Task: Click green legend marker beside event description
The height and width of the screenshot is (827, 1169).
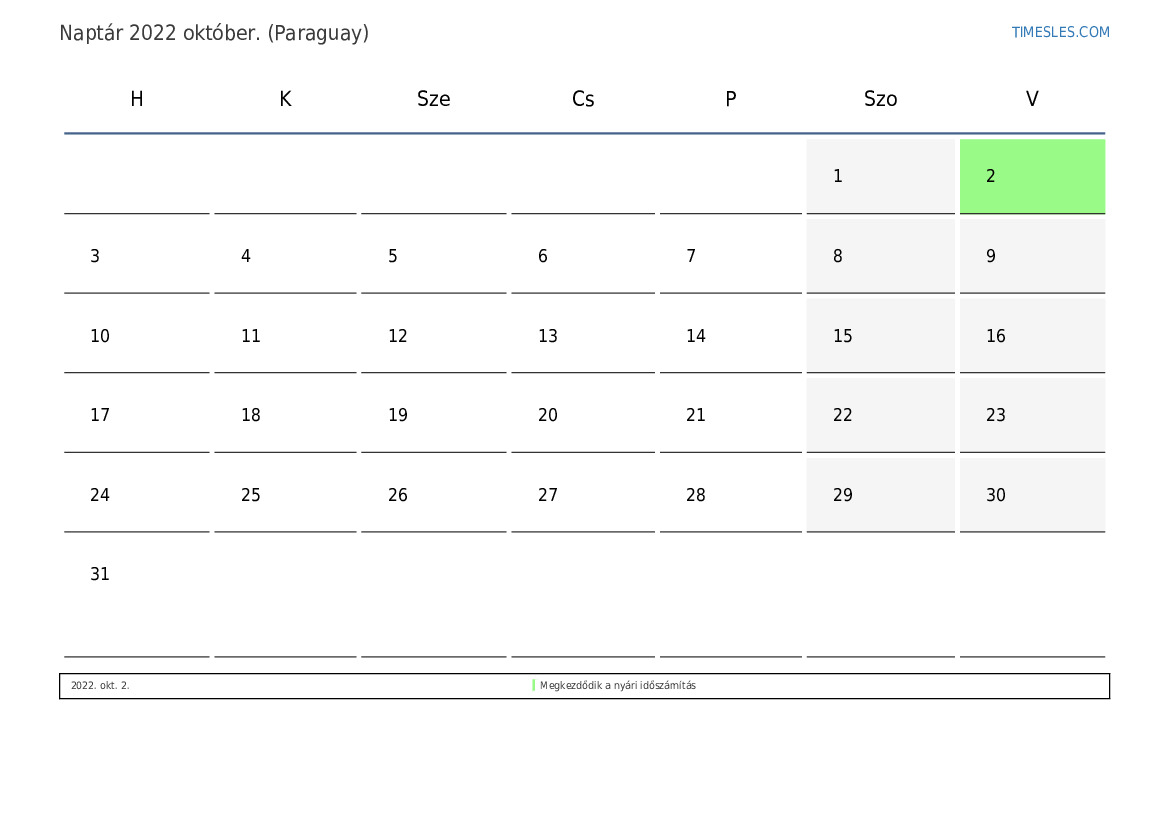Action: [x=534, y=686]
